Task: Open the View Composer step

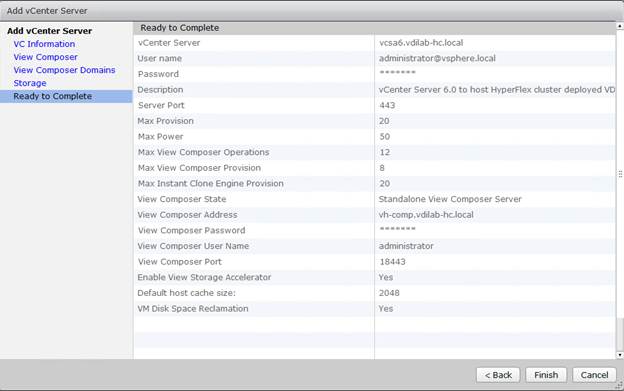Action: (45, 57)
